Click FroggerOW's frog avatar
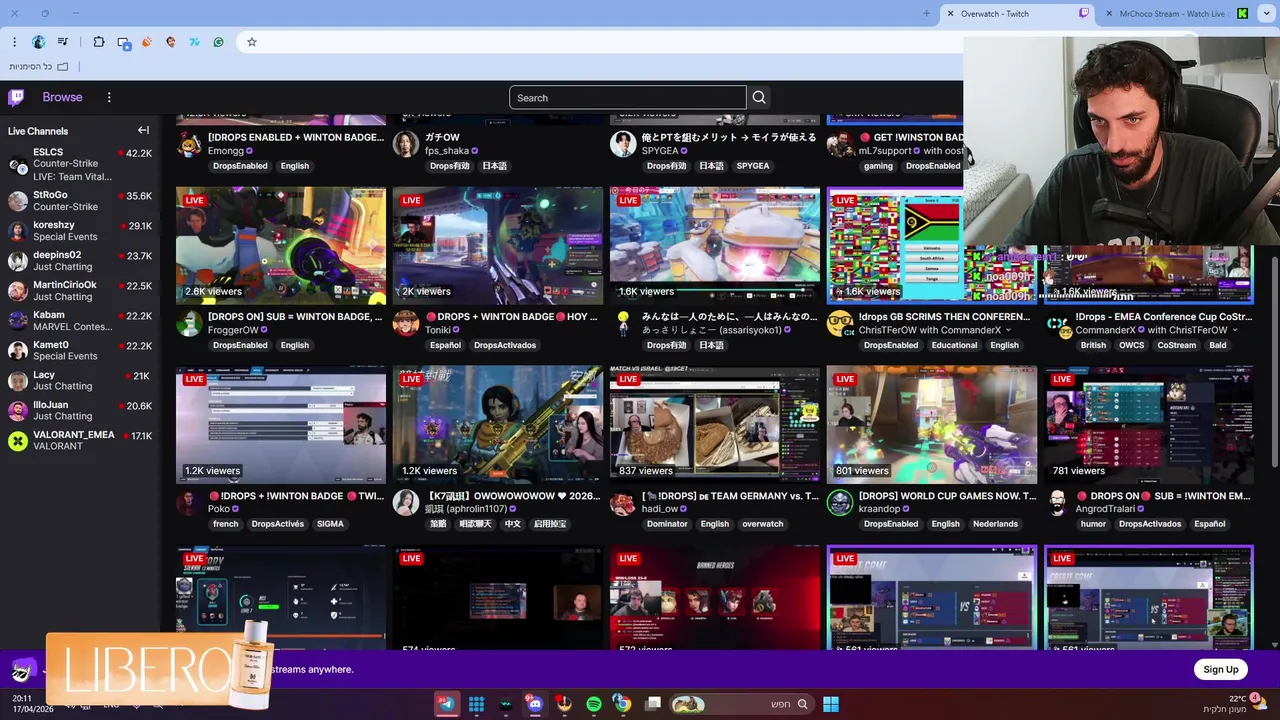The height and width of the screenshot is (720, 1280). click(189, 323)
